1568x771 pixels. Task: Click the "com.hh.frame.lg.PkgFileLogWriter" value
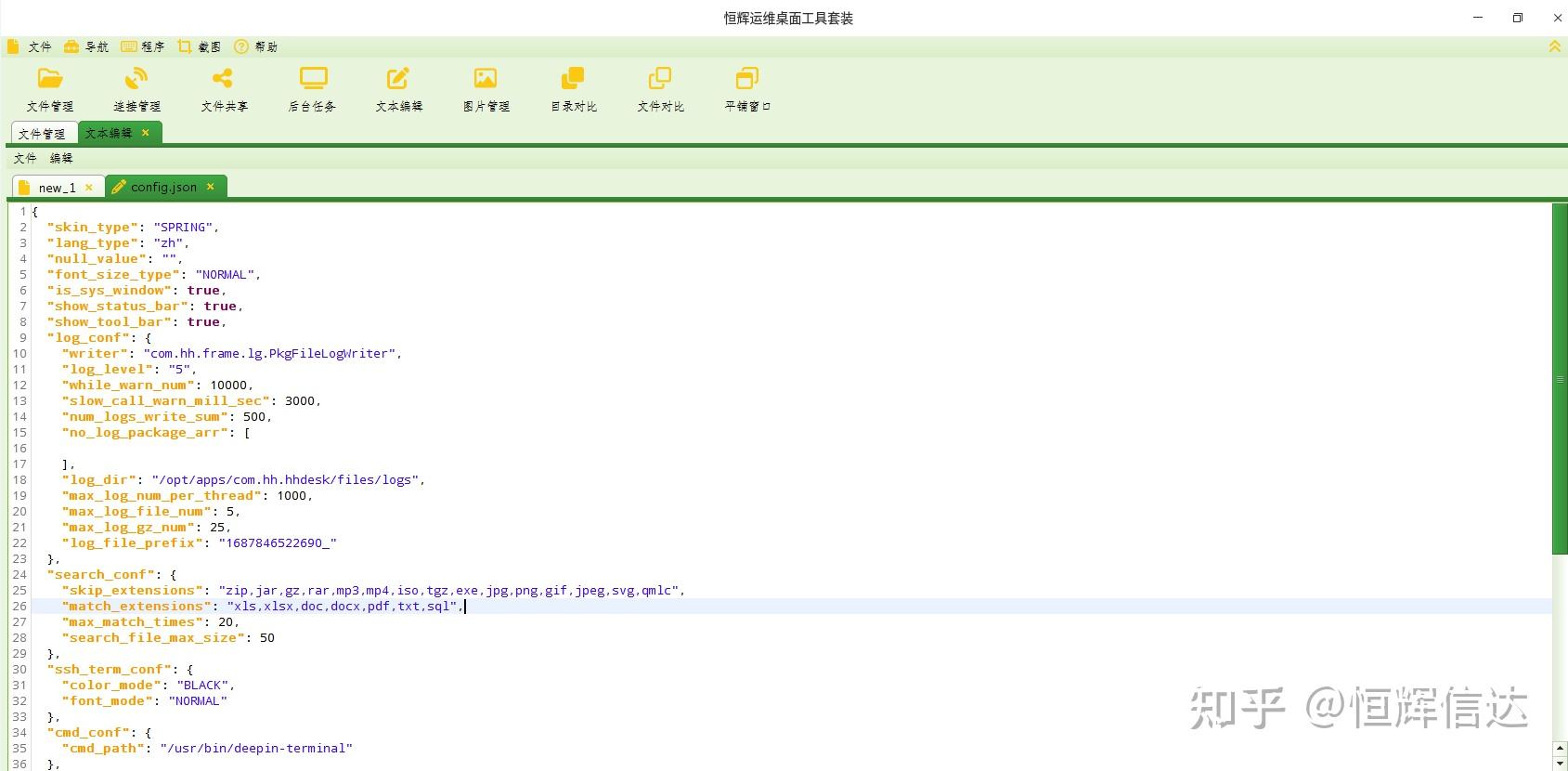(270, 353)
